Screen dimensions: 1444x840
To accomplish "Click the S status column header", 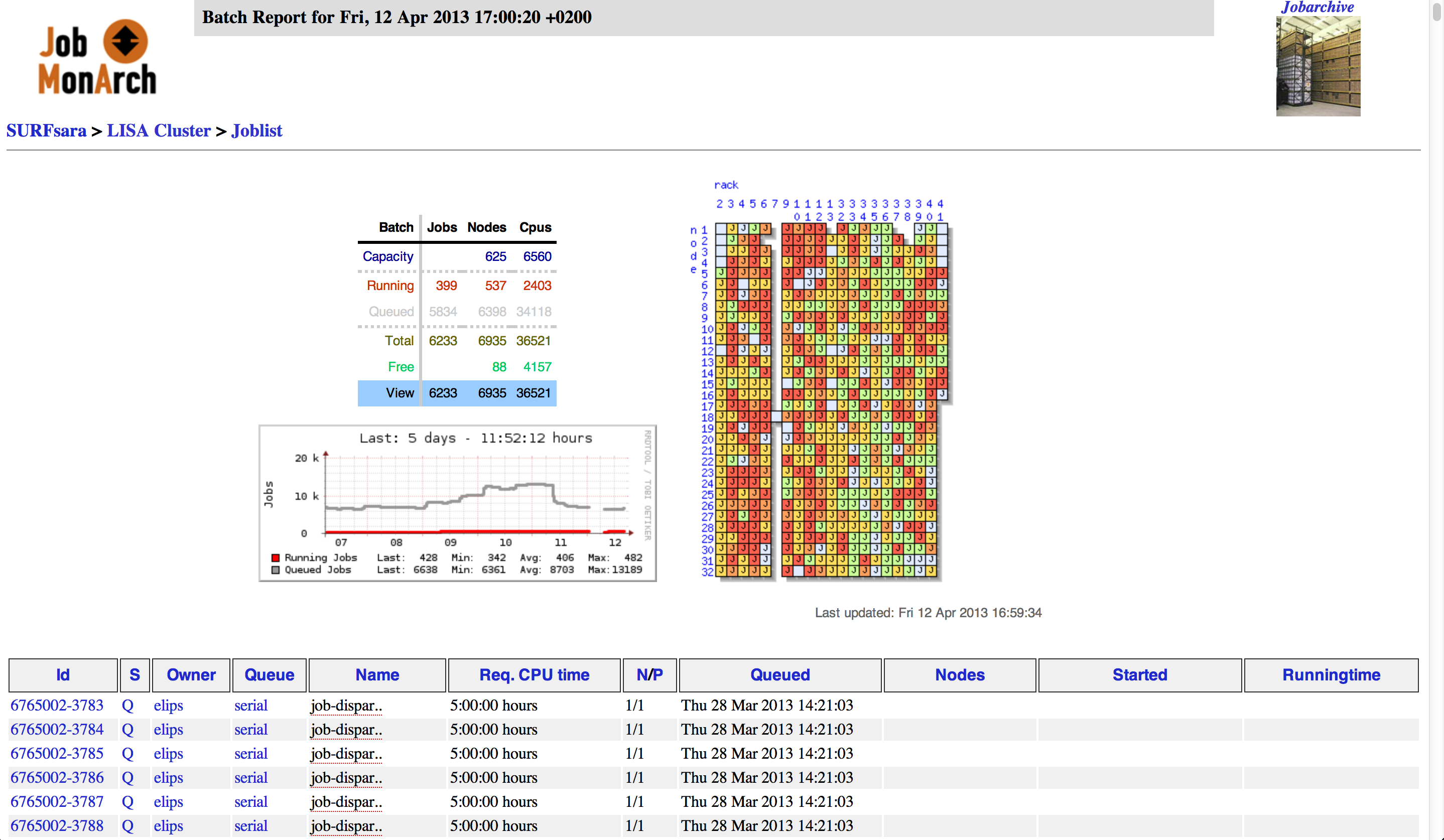I will coord(134,675).
